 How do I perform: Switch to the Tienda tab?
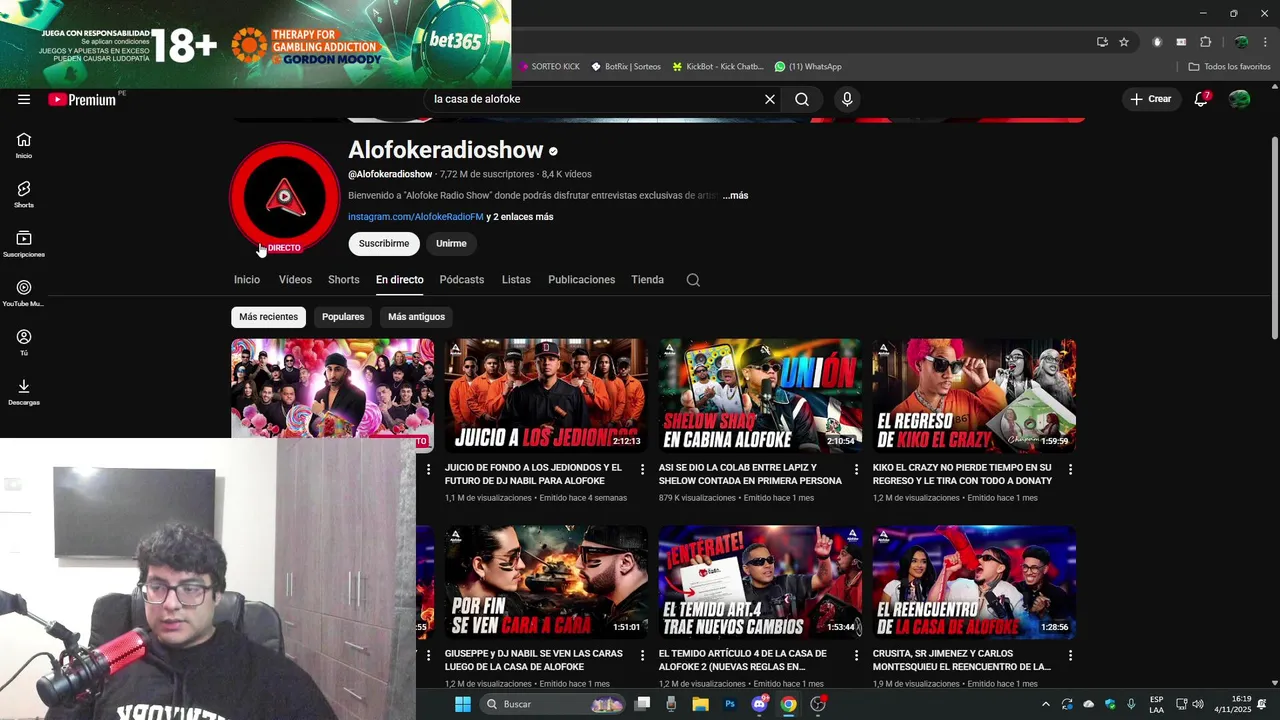(647, 280)
